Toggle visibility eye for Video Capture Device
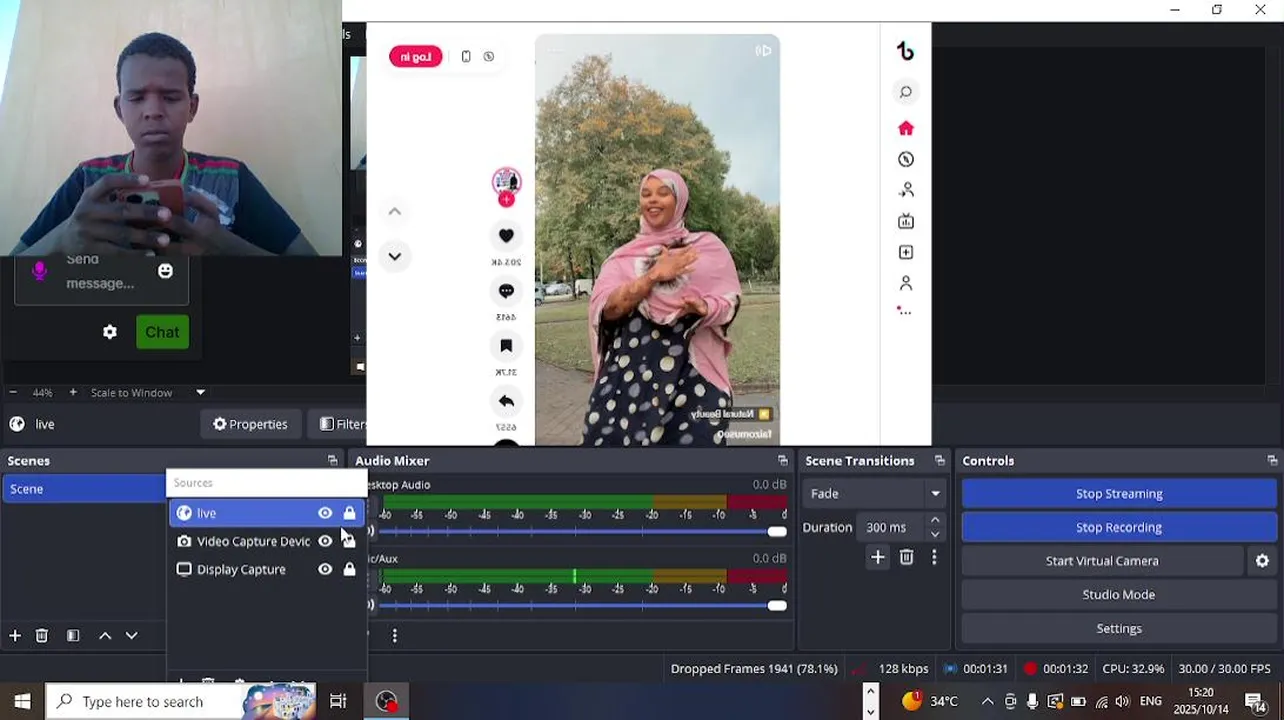Viewport: 1284px width, 720px height. coord(325,541)
